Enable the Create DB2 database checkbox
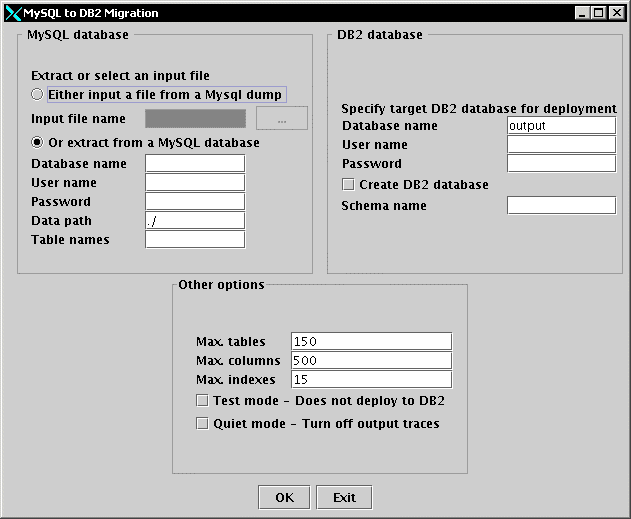Viewport: 631px width, 519px height. click(x=348, y=185)
